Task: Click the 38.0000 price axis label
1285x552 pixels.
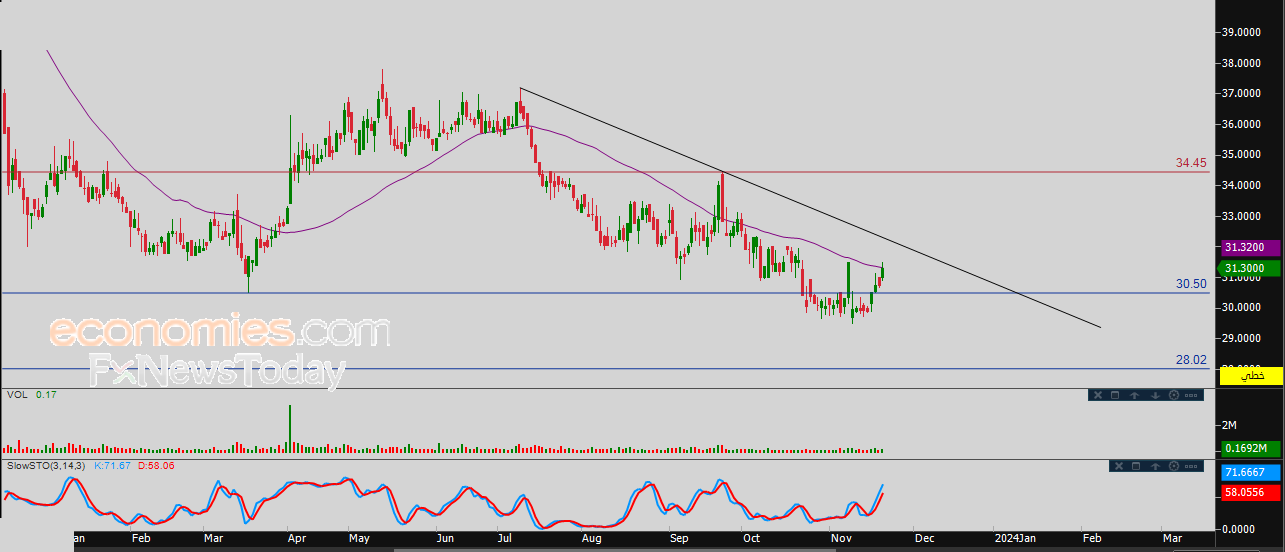Action: point(1242,63)
